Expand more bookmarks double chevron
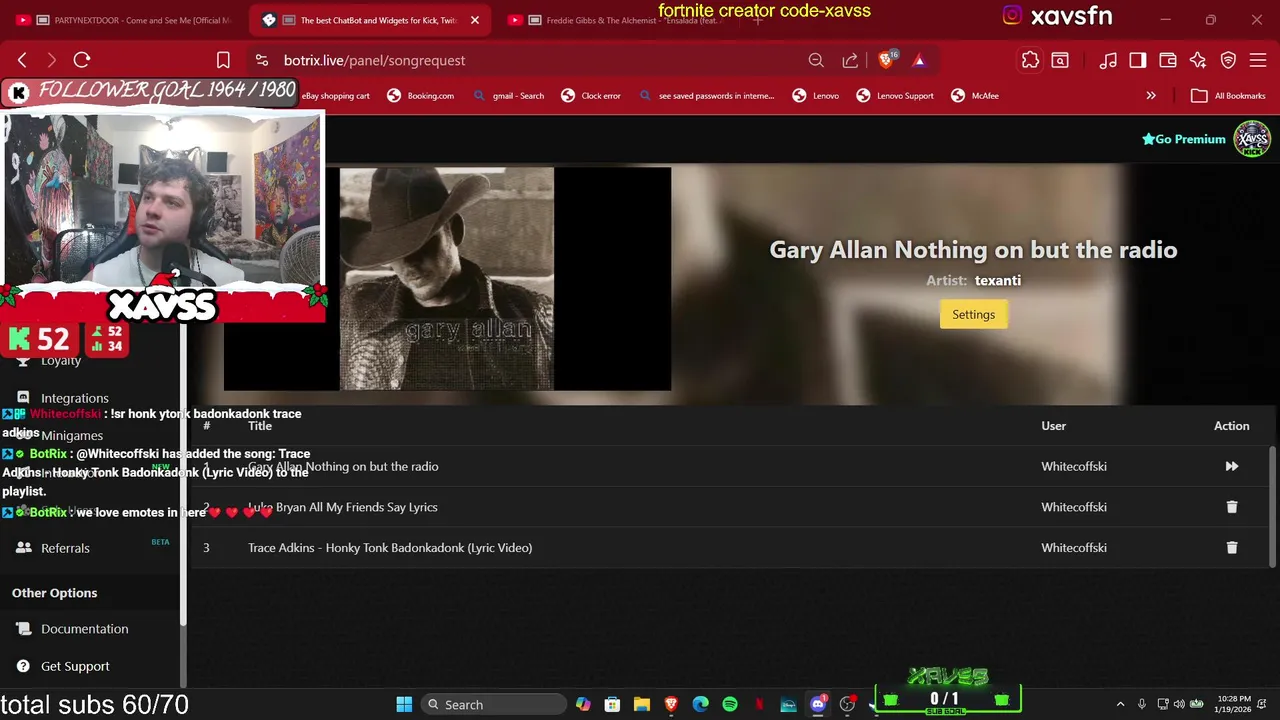Screen dimensions: 1280x720 tap(1151, 96)
